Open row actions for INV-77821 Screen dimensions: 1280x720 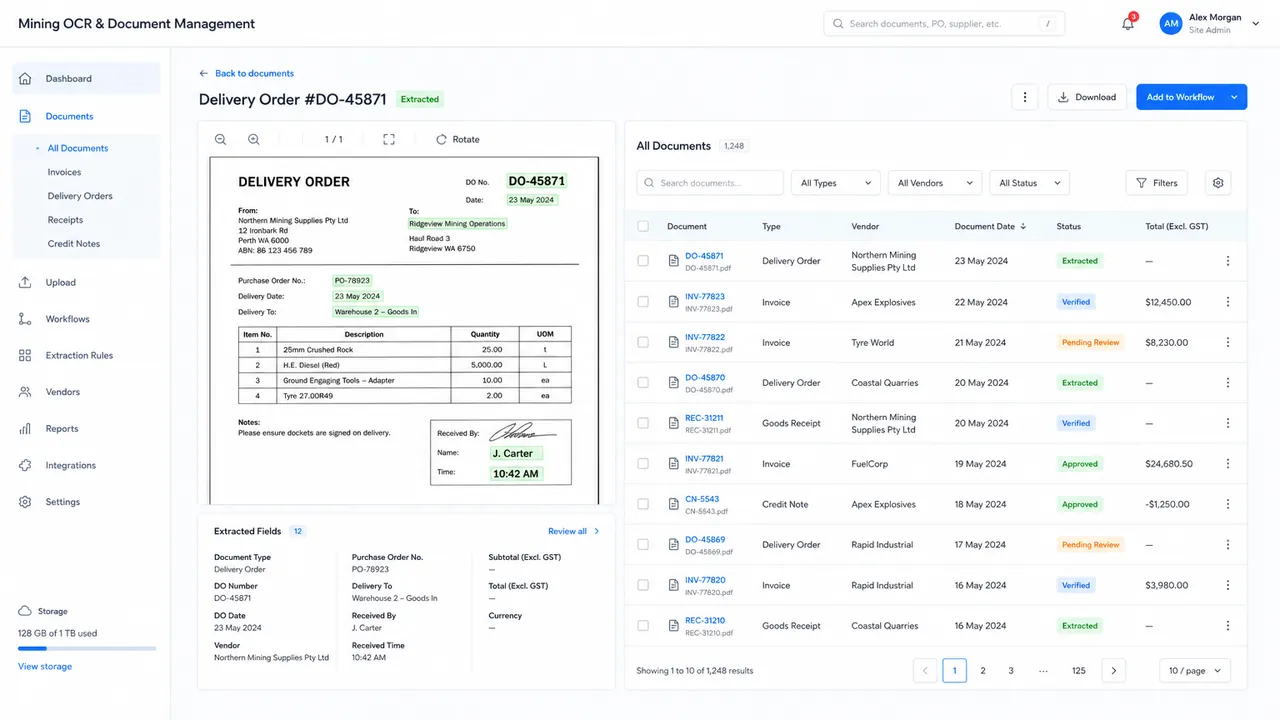(x=1228, y=464)
